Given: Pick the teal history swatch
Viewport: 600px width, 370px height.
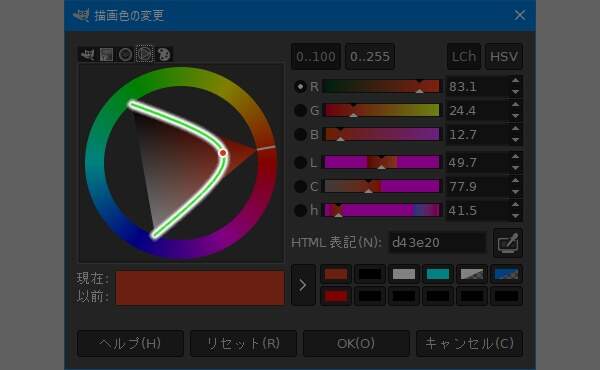Looking at the screenshot, I should (x=438, y=274).
